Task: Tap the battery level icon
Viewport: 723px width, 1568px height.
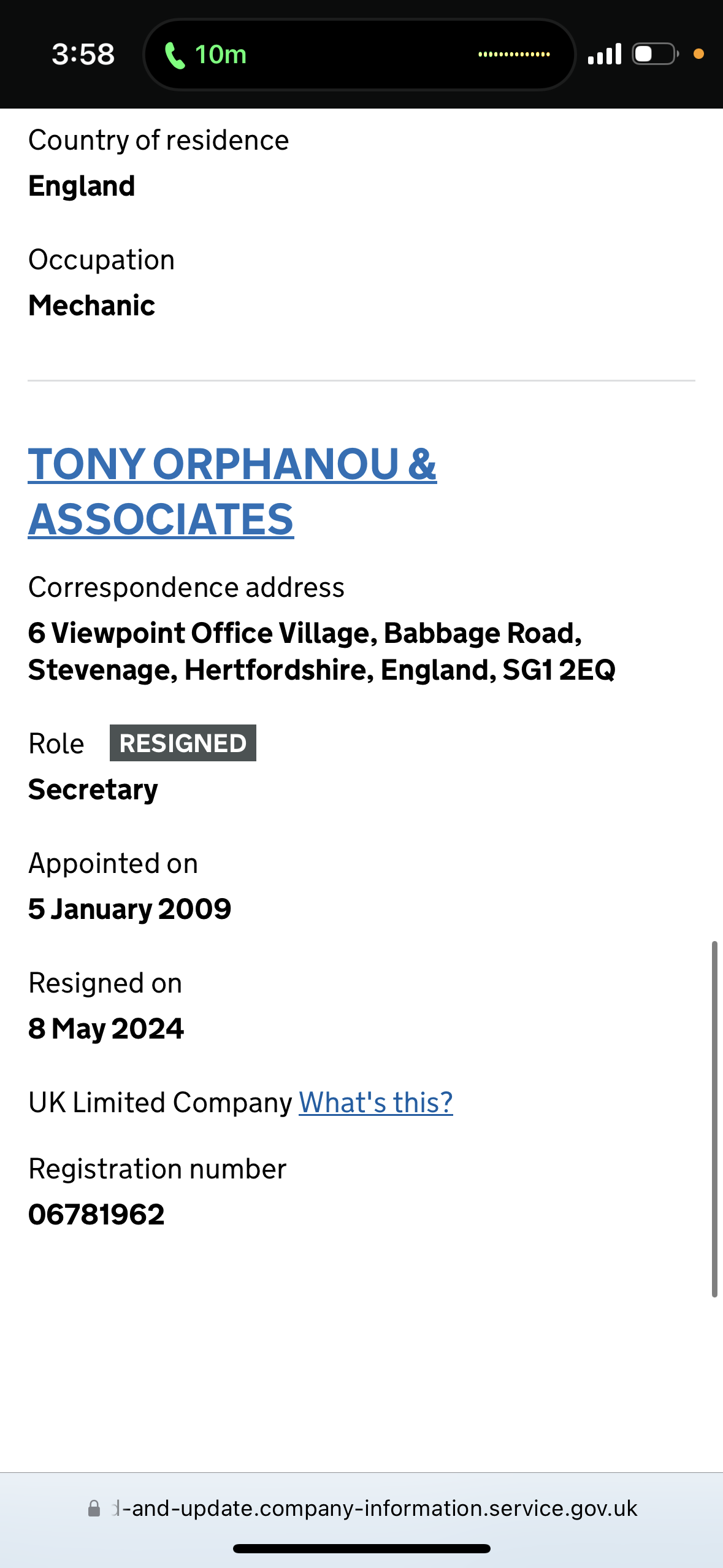Action: pyautogui.click(x=655, y=54)
